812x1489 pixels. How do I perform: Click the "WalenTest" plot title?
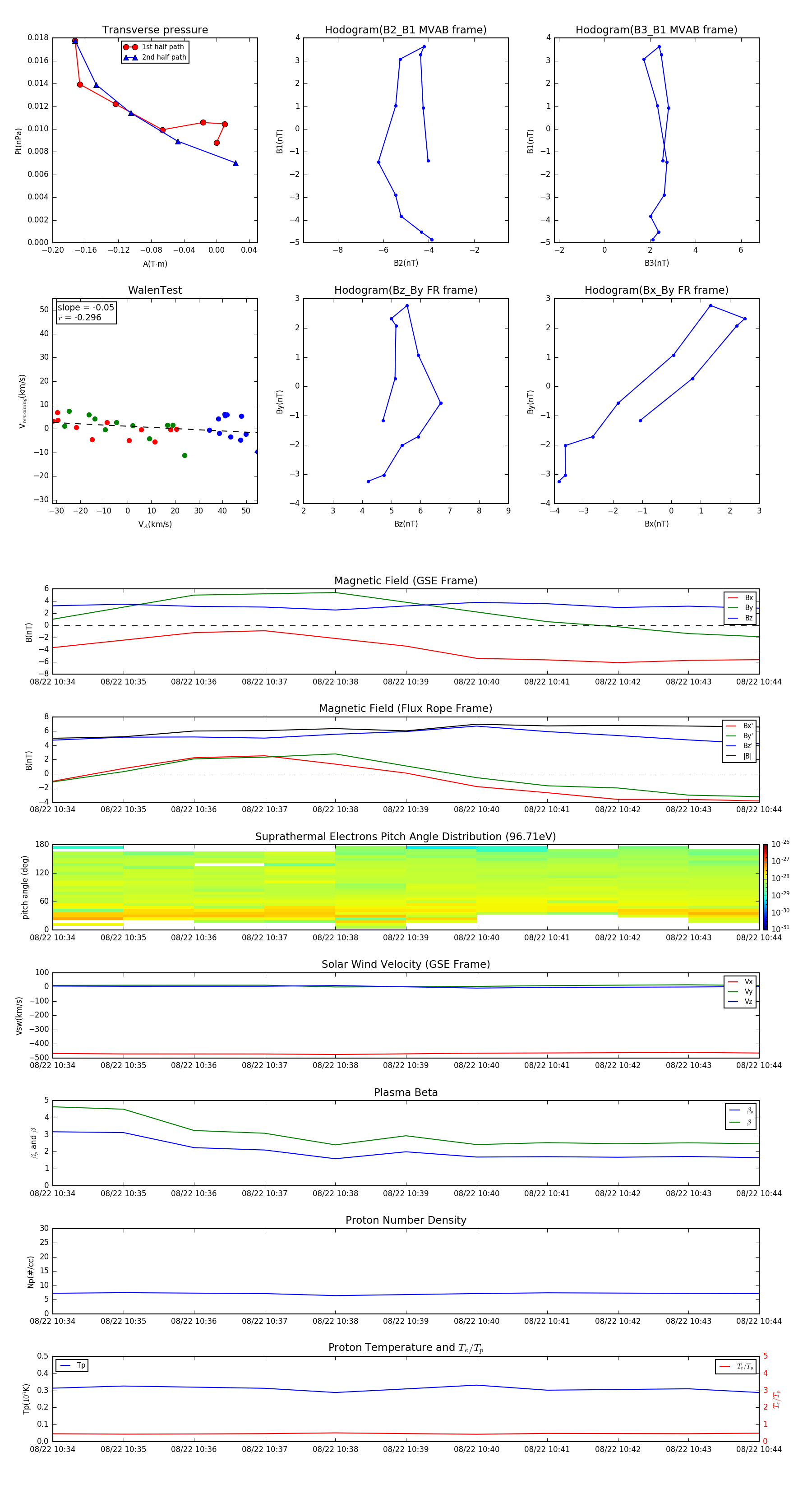155,290
